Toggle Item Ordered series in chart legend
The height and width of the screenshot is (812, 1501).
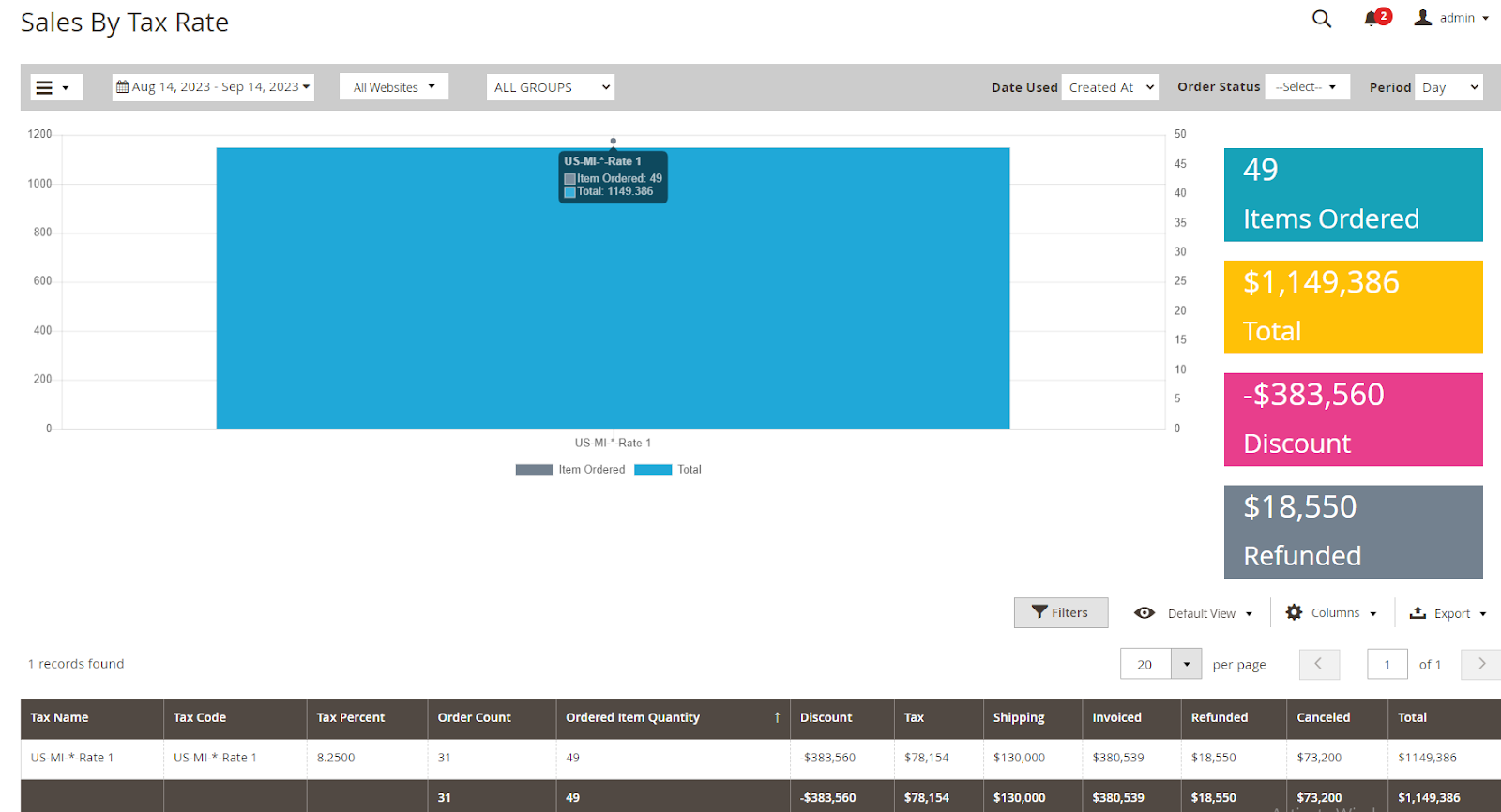click(x=570, y=470)
